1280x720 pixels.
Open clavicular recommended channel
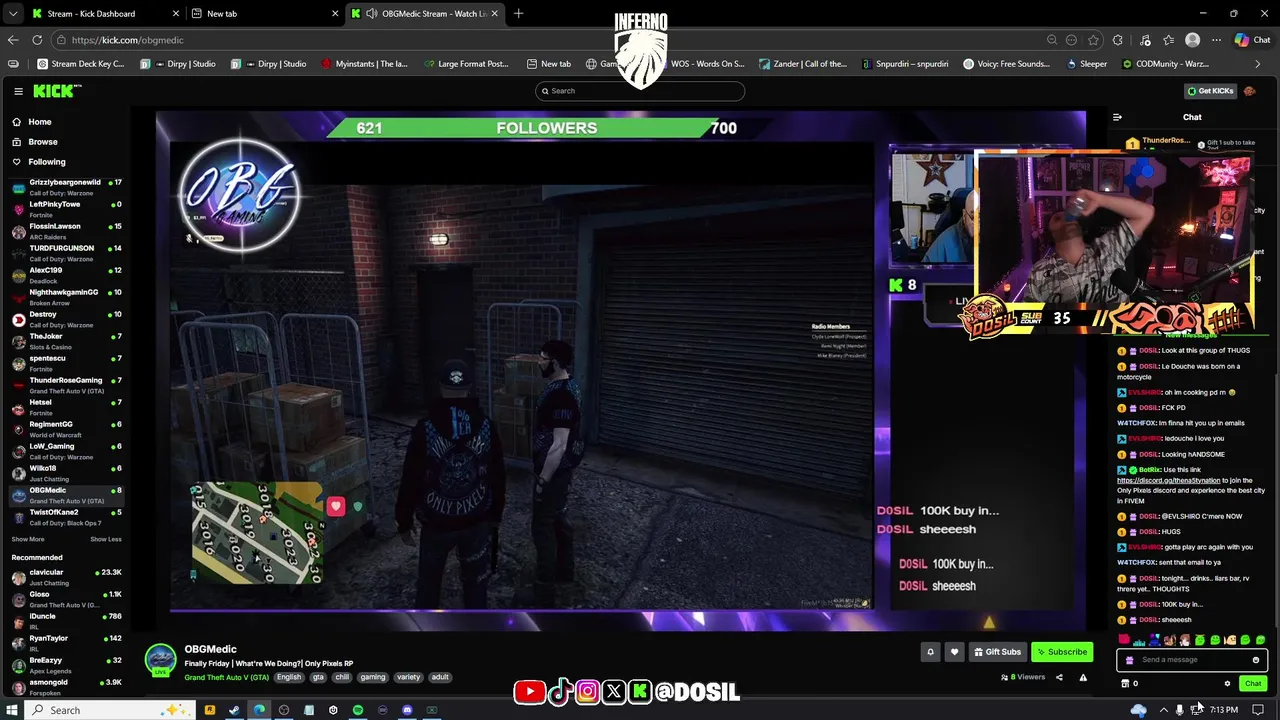[x=66, y=577]
